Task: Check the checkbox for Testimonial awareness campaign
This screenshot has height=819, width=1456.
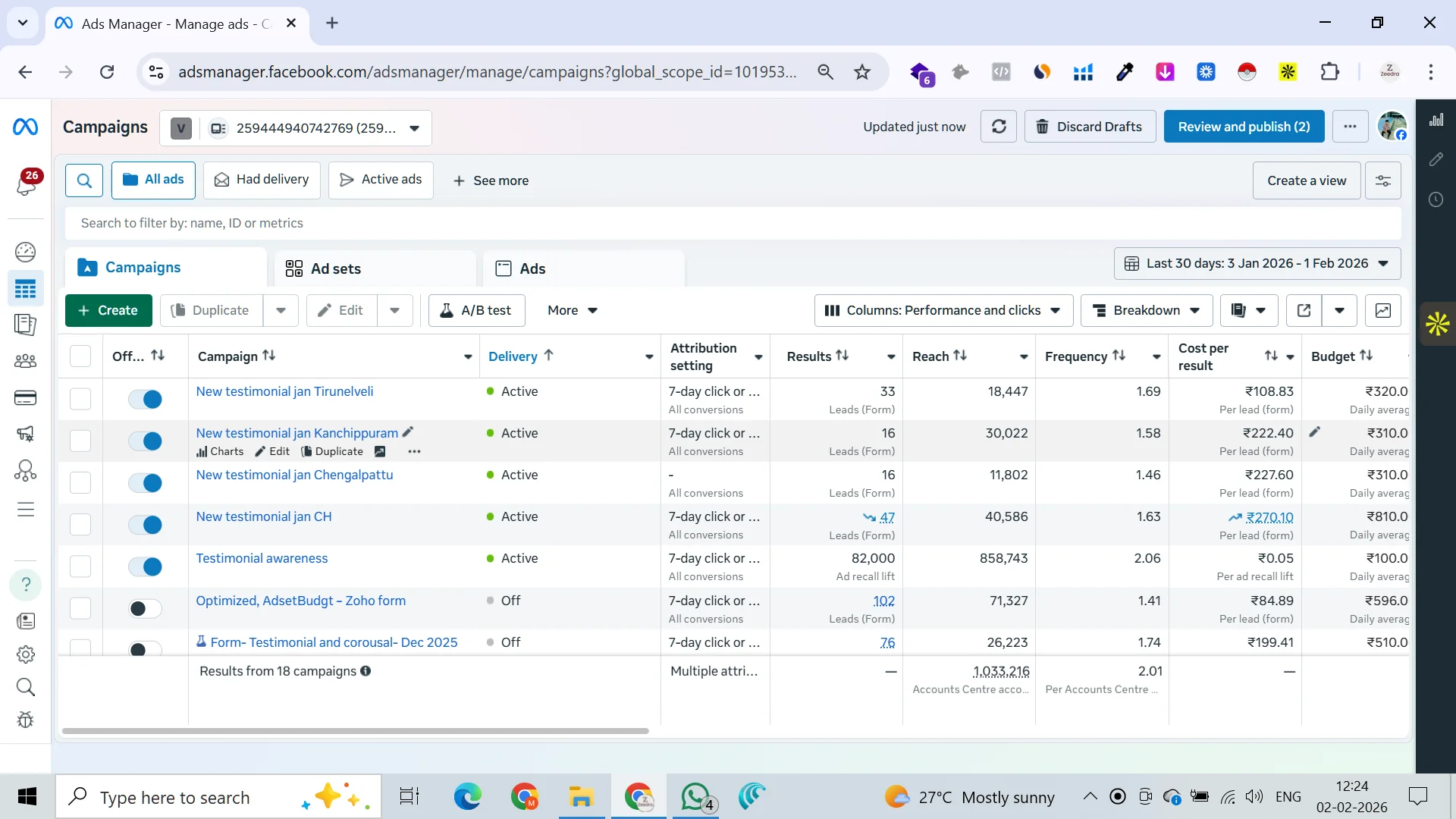Action: (x=80, y=566)
